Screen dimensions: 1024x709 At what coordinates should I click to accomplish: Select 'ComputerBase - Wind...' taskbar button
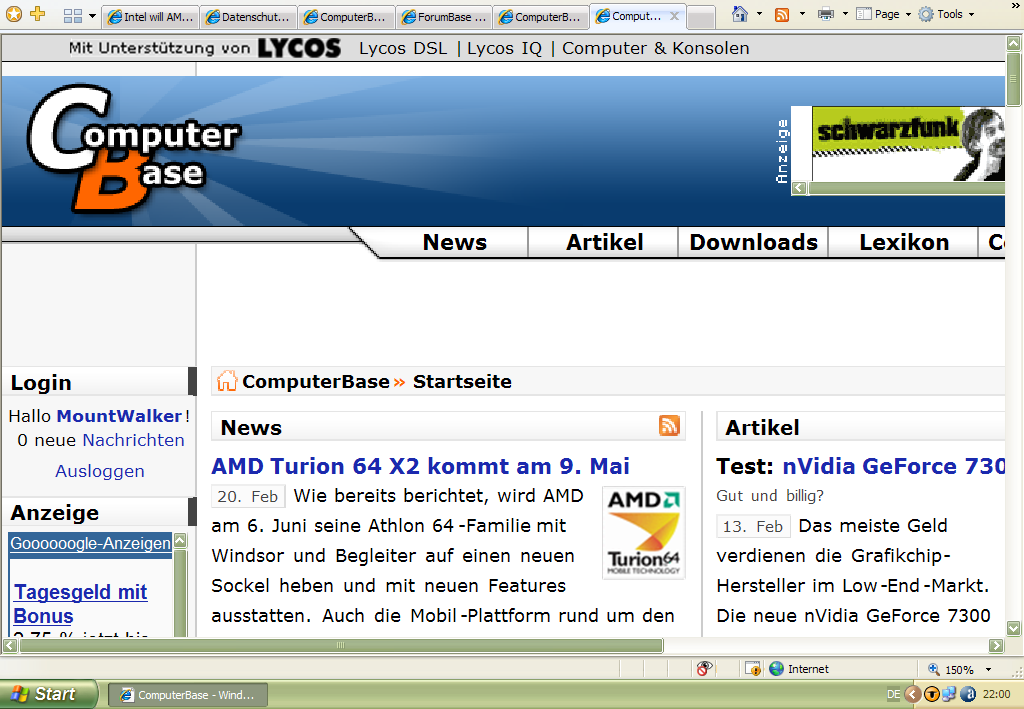click(x=187, y=695)
